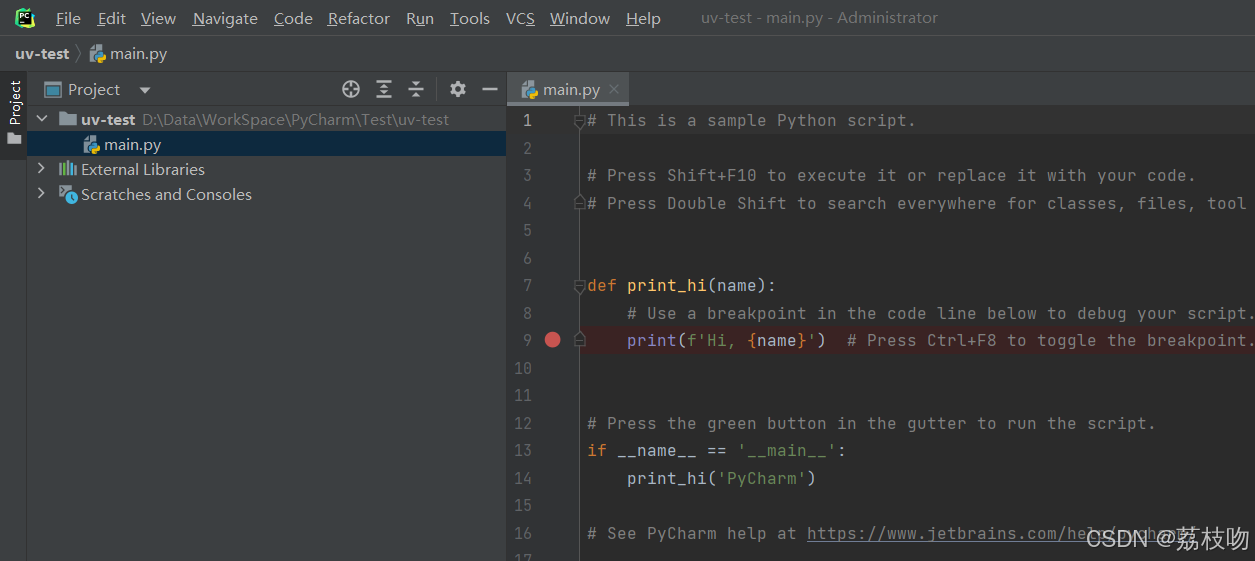Click the fold end marker on line 9
Image resolution: width=1255 pixels, height=561 pixels.
pos(578,340)
